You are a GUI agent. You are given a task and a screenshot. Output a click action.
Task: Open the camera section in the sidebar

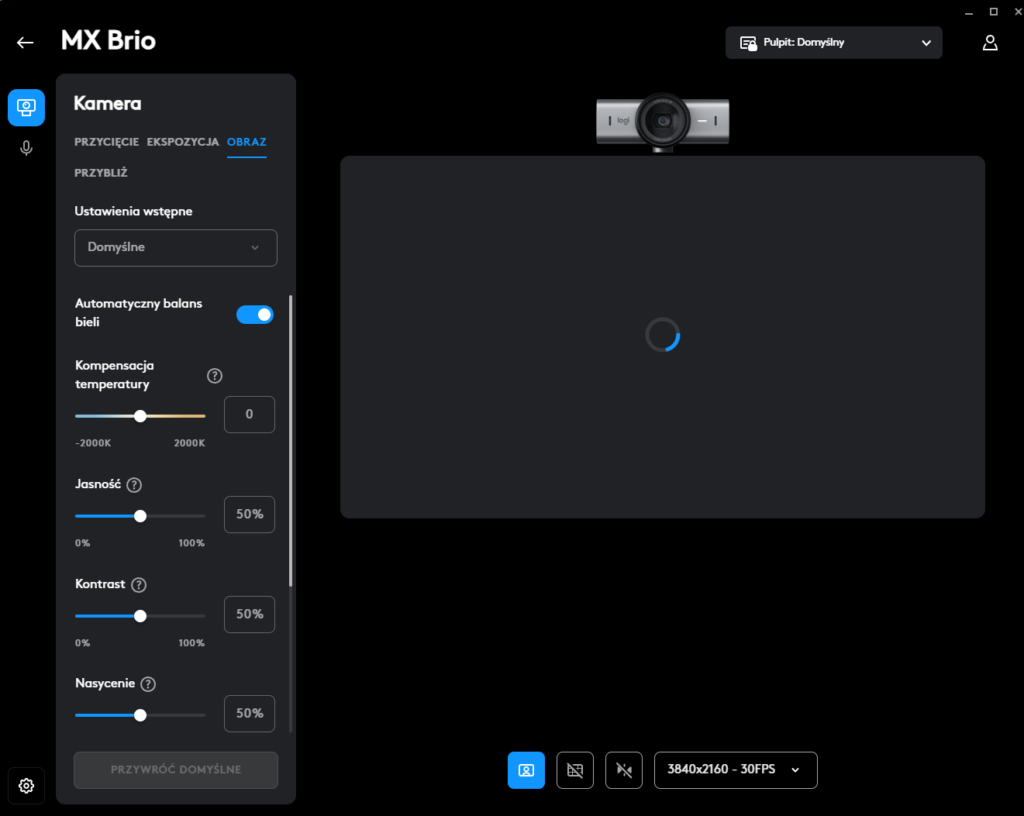point(26,107)
